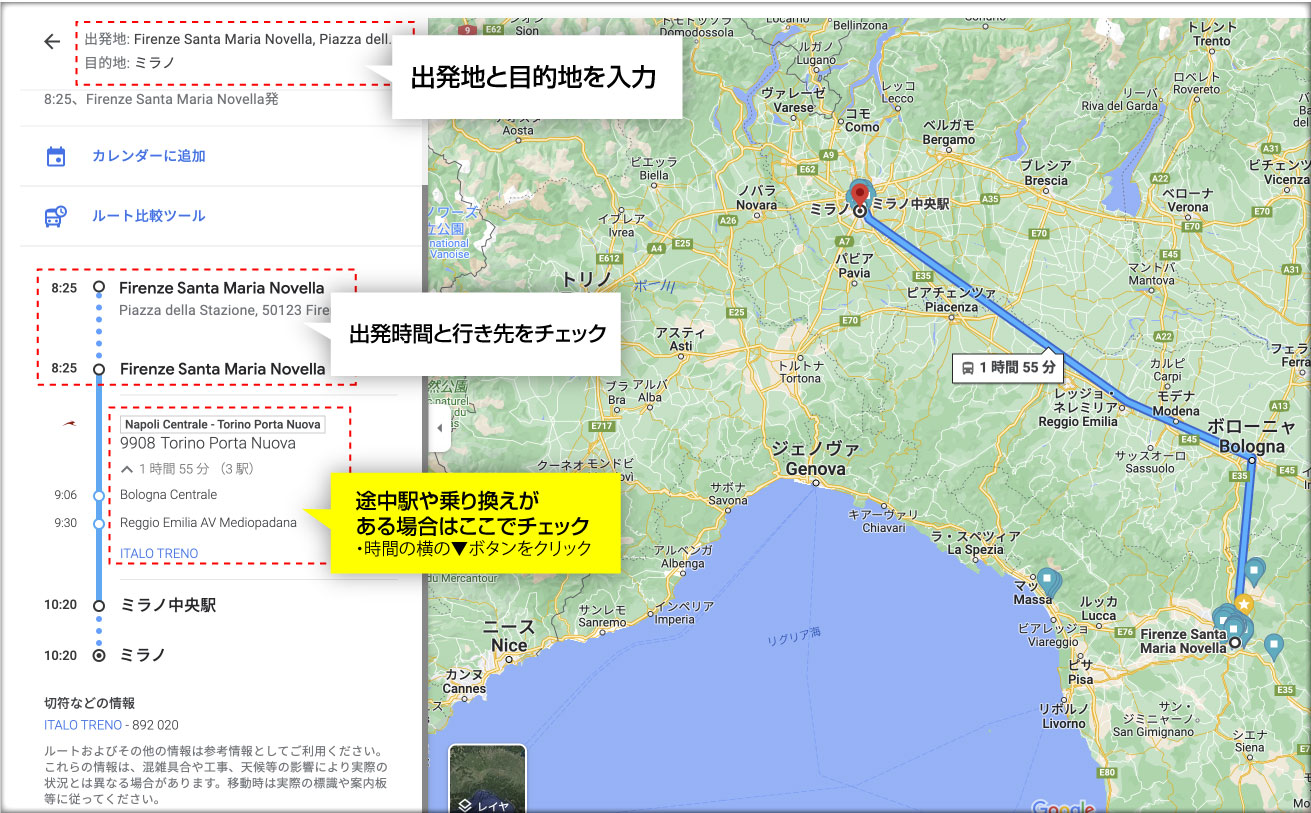The width and height of the screenshot is (1311, 813).
Task: Click 9908 Torino Porta Nuova train heading
Action: tap(208, 443)
